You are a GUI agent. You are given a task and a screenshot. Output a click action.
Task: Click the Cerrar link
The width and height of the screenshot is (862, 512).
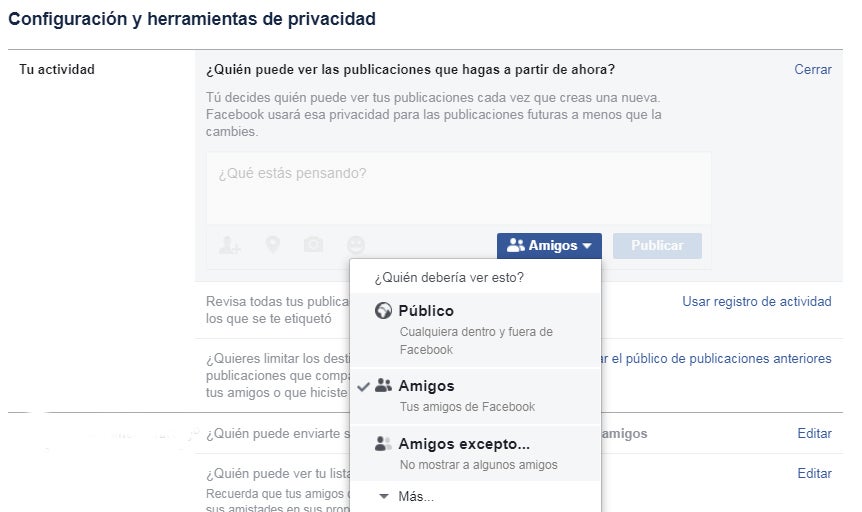point(813,69)
